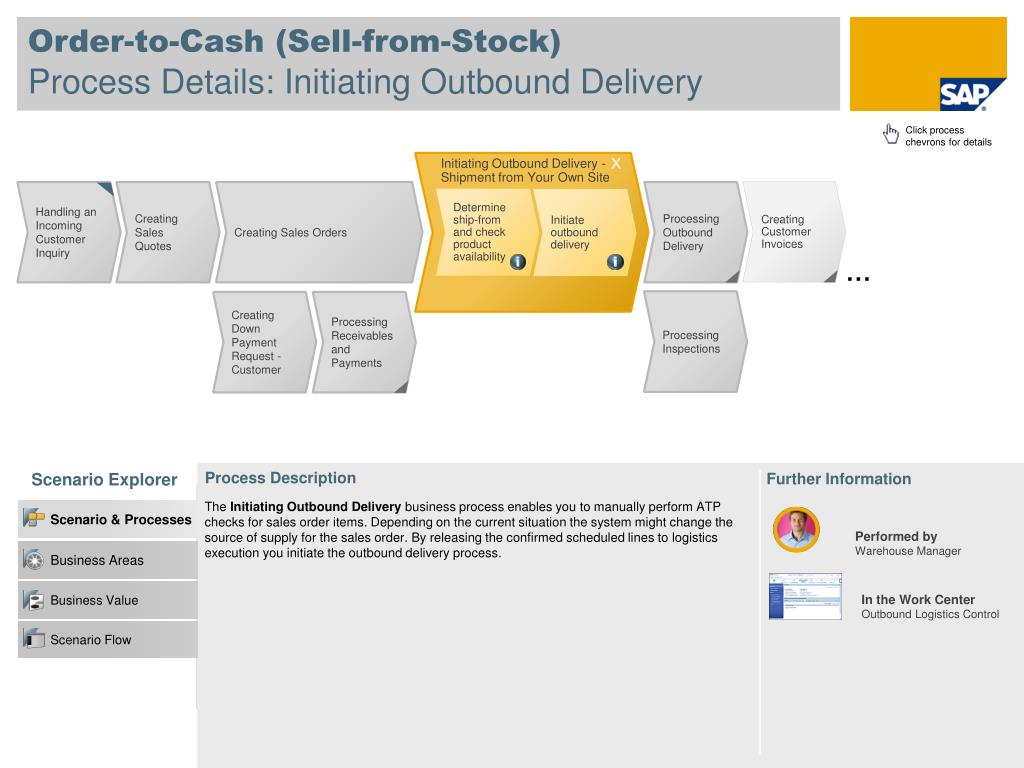
Task: Click 'Click process chevrons for details' hint
Action: 948,136
